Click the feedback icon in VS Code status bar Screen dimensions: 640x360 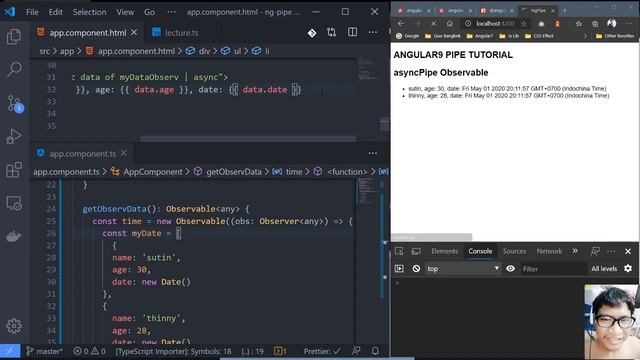(356, 351)
